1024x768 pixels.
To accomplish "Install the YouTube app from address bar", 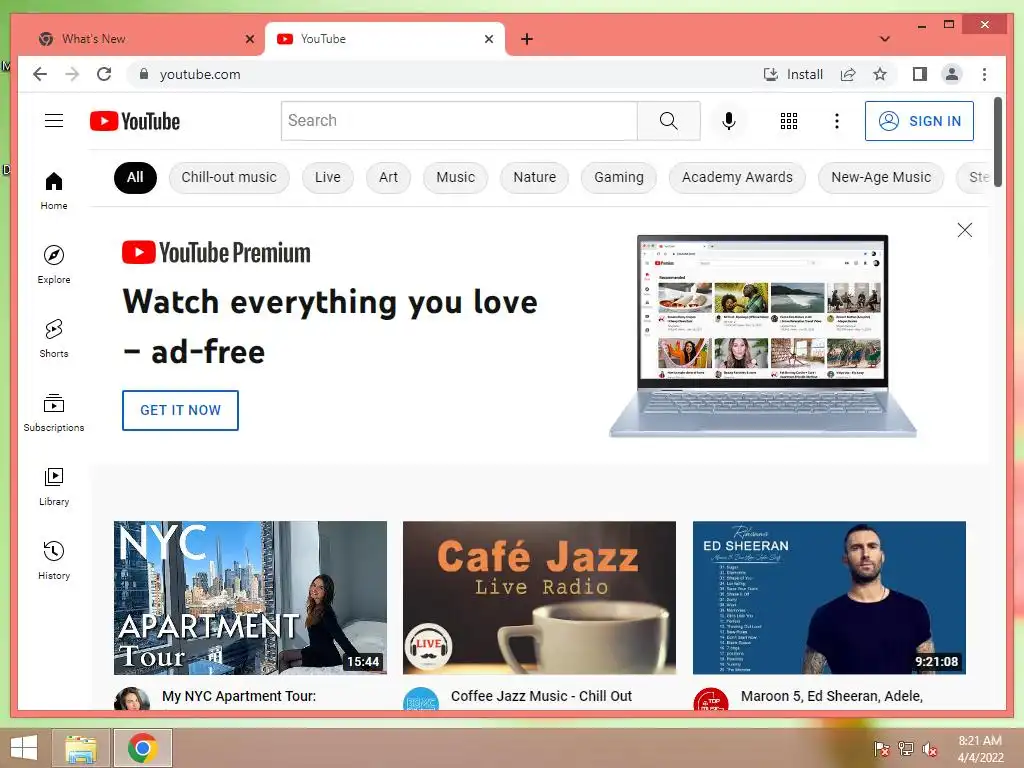I will [793, 74].
